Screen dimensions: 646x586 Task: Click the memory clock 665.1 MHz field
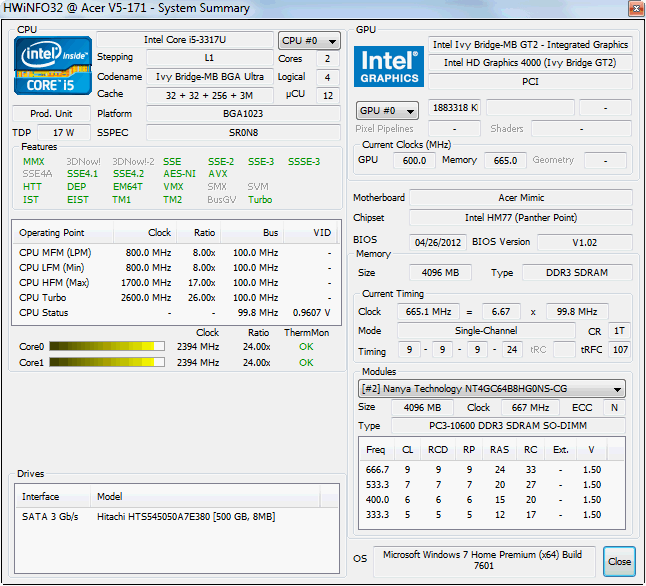pyautogui.click(x=428, y=312)
